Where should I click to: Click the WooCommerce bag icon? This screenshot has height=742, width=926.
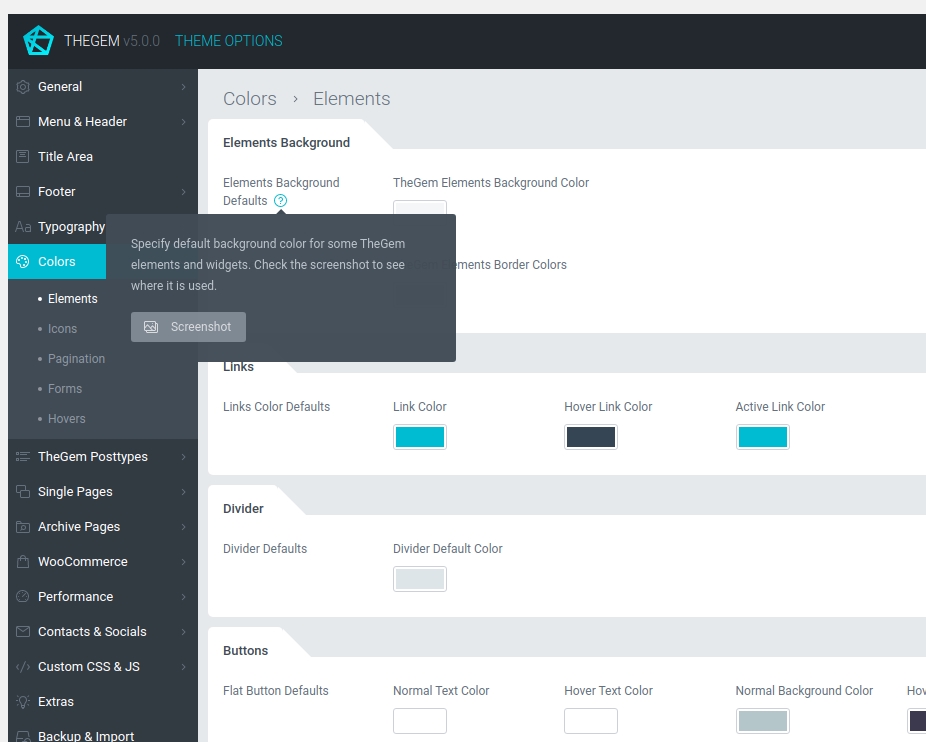tap(23, 562)
